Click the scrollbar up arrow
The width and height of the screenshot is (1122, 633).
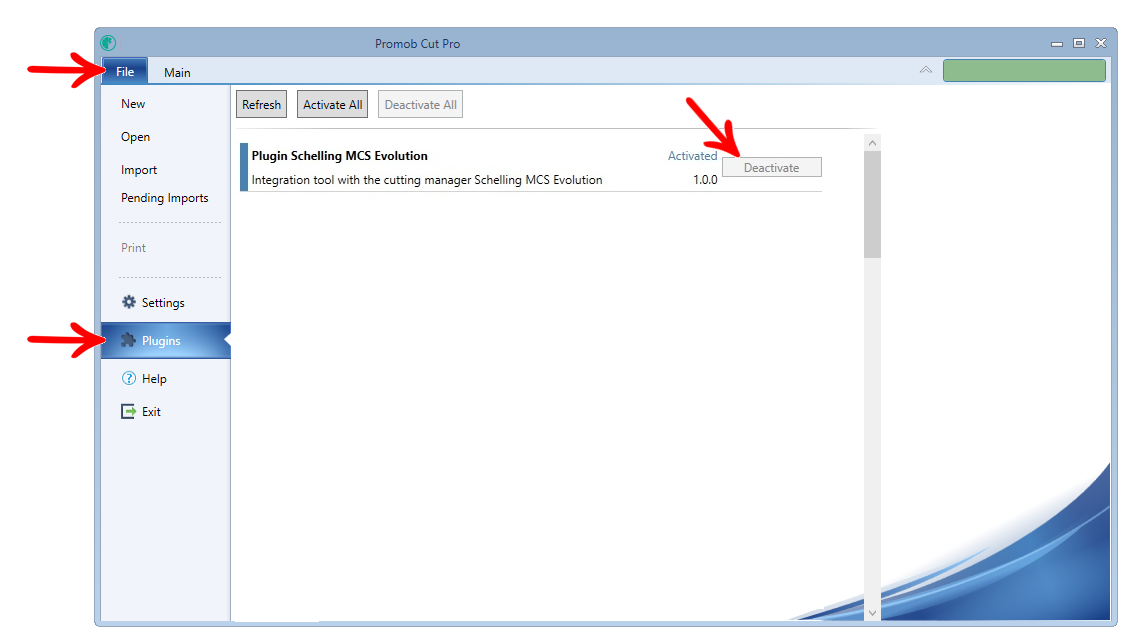point(872,143)
